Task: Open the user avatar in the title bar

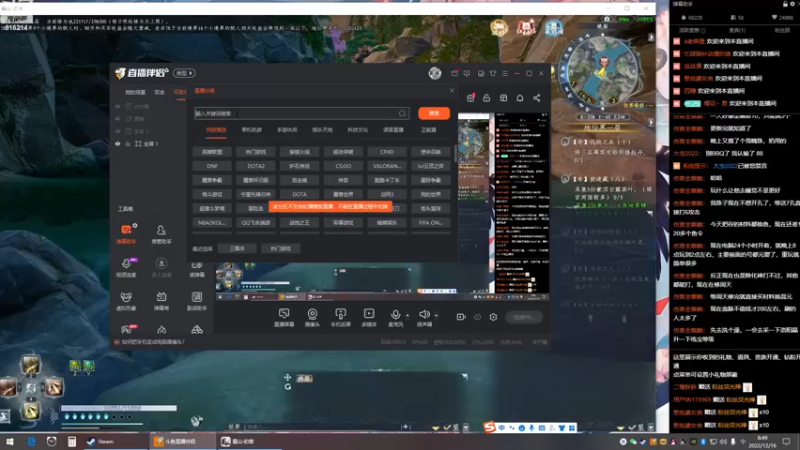Action: coord(435,73)
